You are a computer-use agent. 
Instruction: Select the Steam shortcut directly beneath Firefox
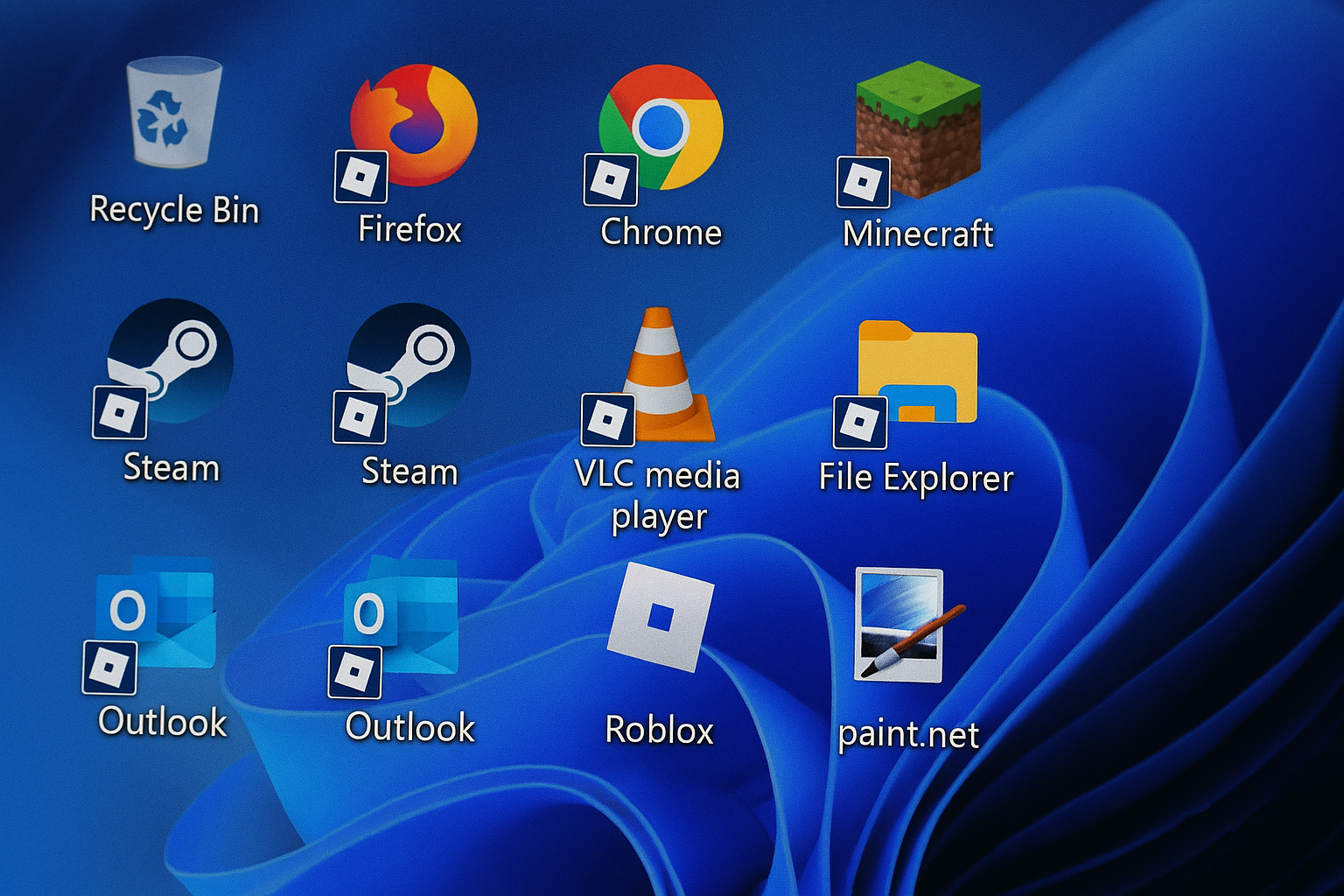[x=409, y=365]
